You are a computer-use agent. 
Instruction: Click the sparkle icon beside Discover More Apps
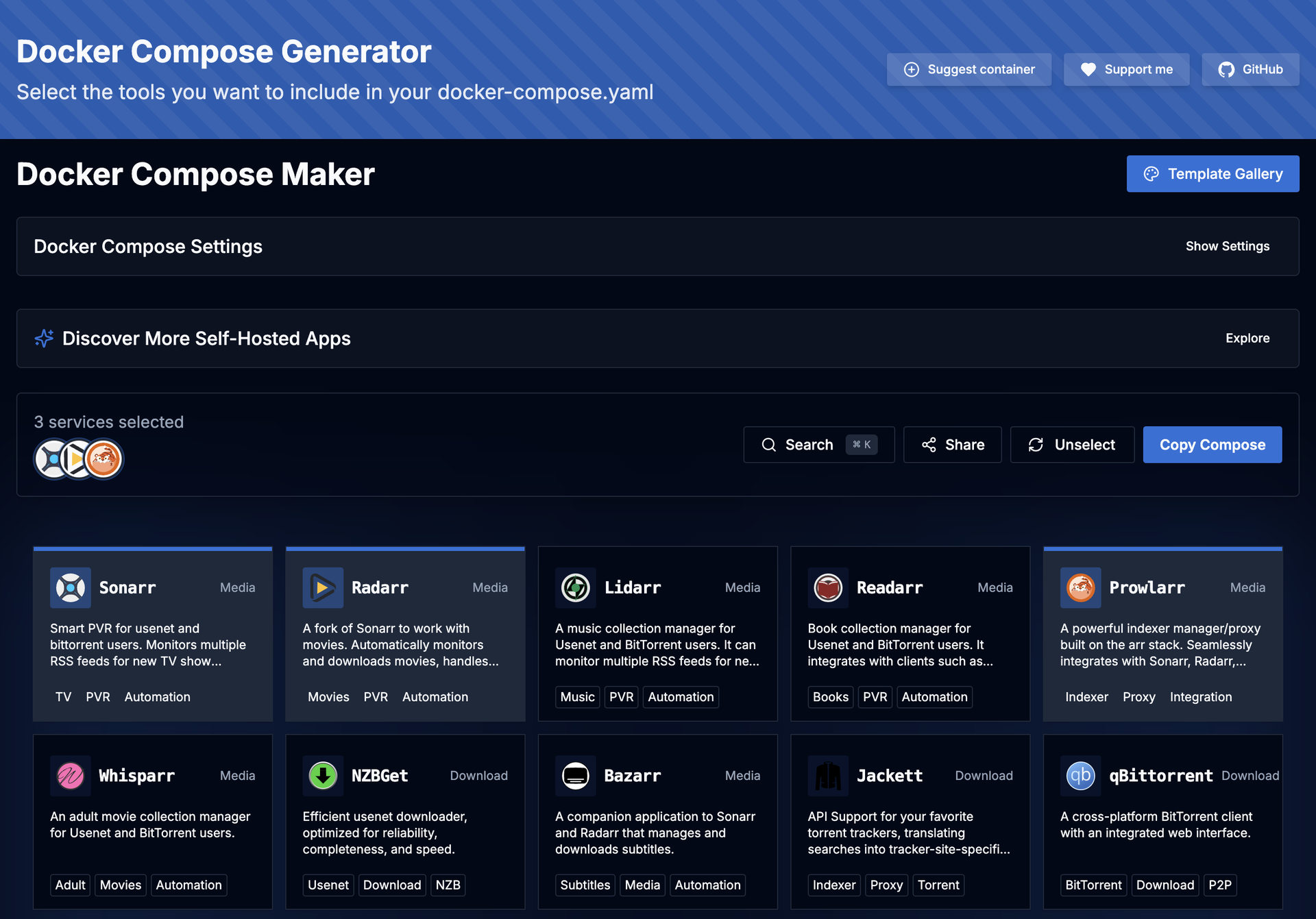(44, 339)
